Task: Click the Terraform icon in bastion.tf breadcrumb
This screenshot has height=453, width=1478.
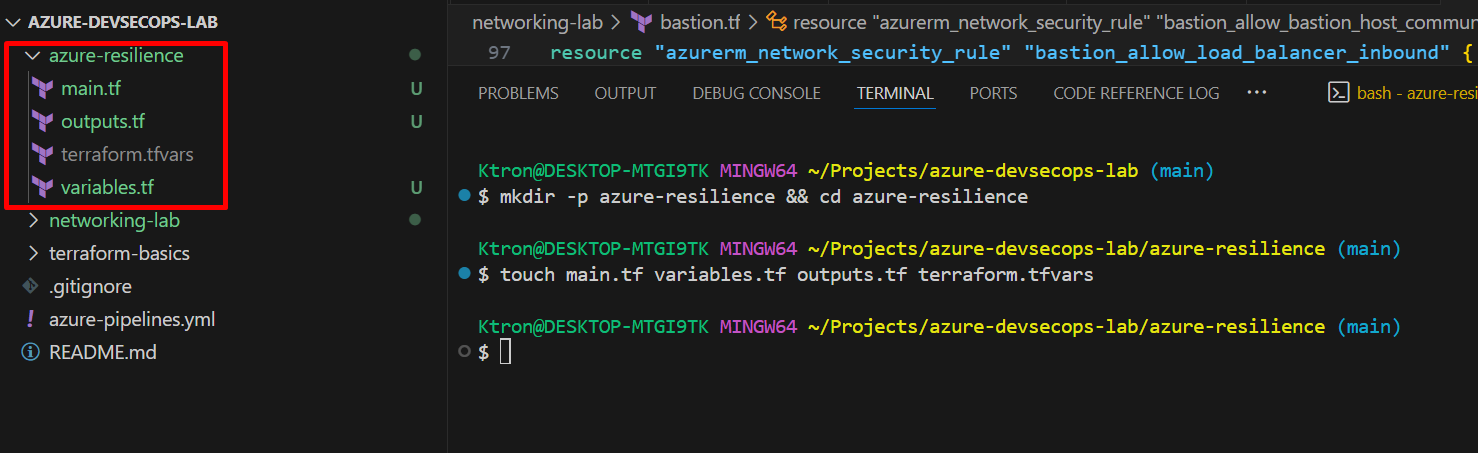Action: [x=642, y=22]
